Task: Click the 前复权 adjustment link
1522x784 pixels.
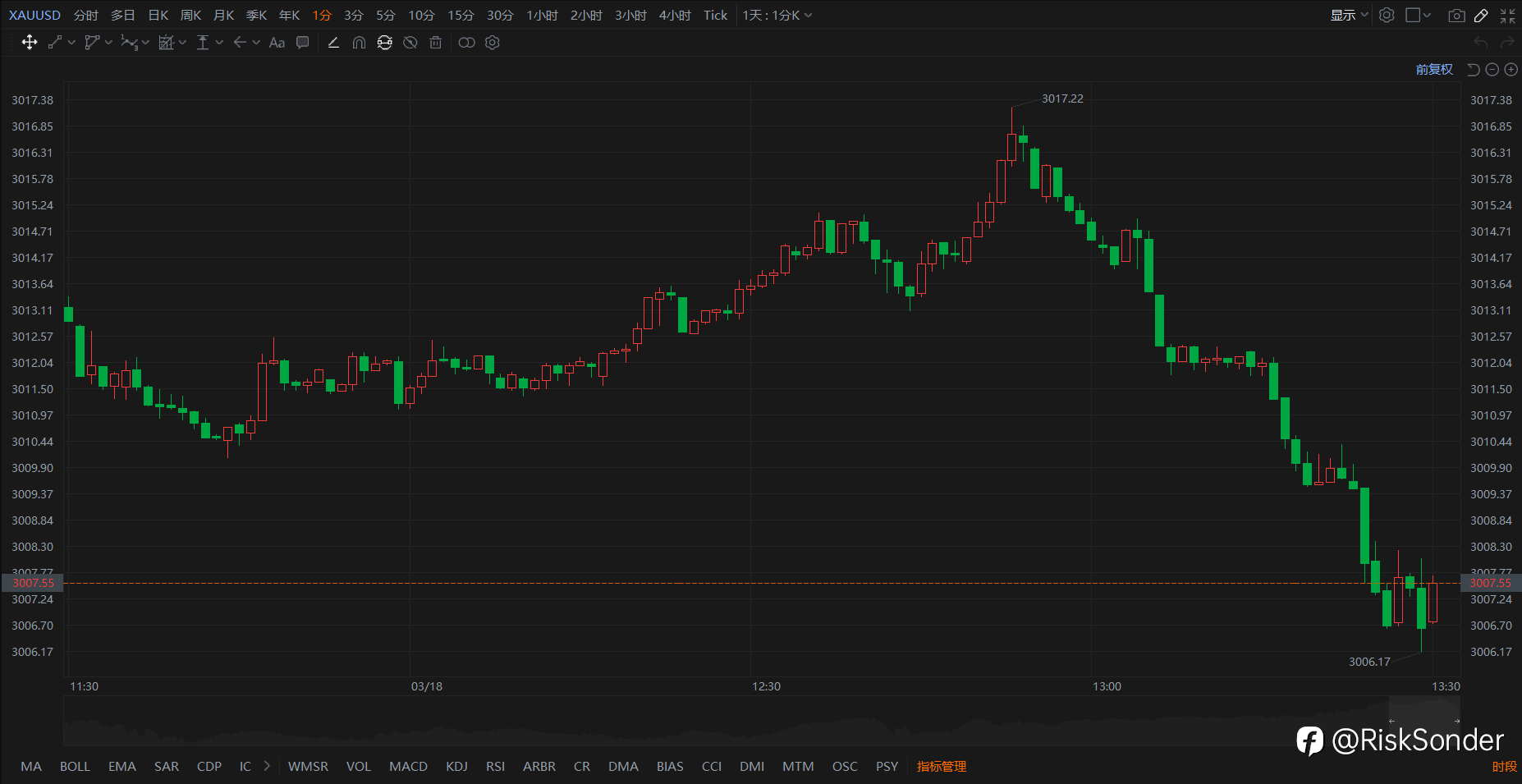Action: click(x=1434, y=70)
